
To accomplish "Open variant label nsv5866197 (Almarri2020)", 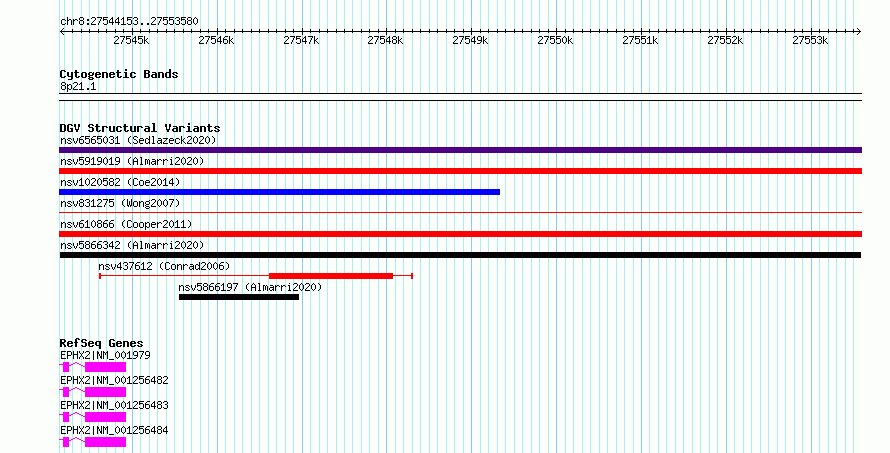I will 250,287.
